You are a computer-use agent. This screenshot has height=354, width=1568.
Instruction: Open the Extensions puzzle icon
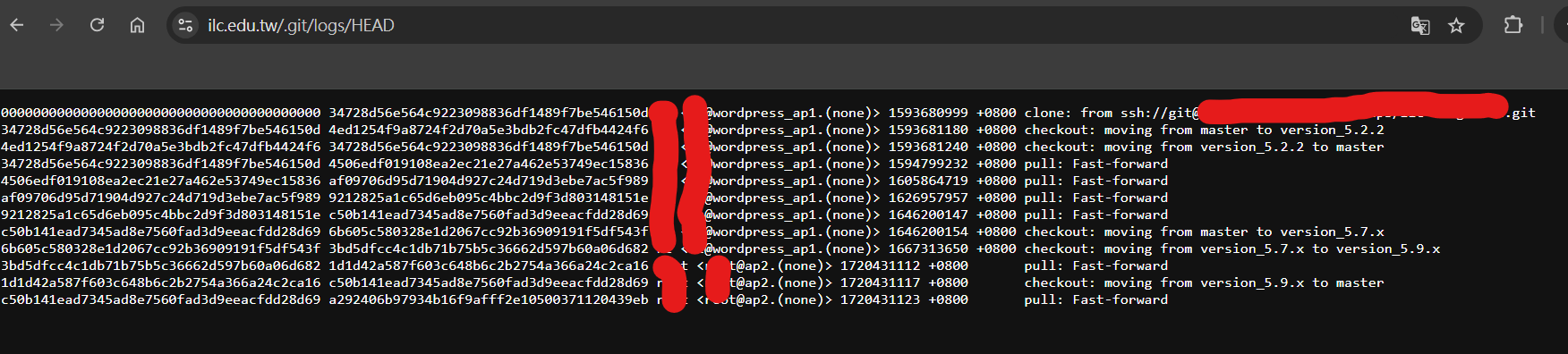(x=1513, y=25)
